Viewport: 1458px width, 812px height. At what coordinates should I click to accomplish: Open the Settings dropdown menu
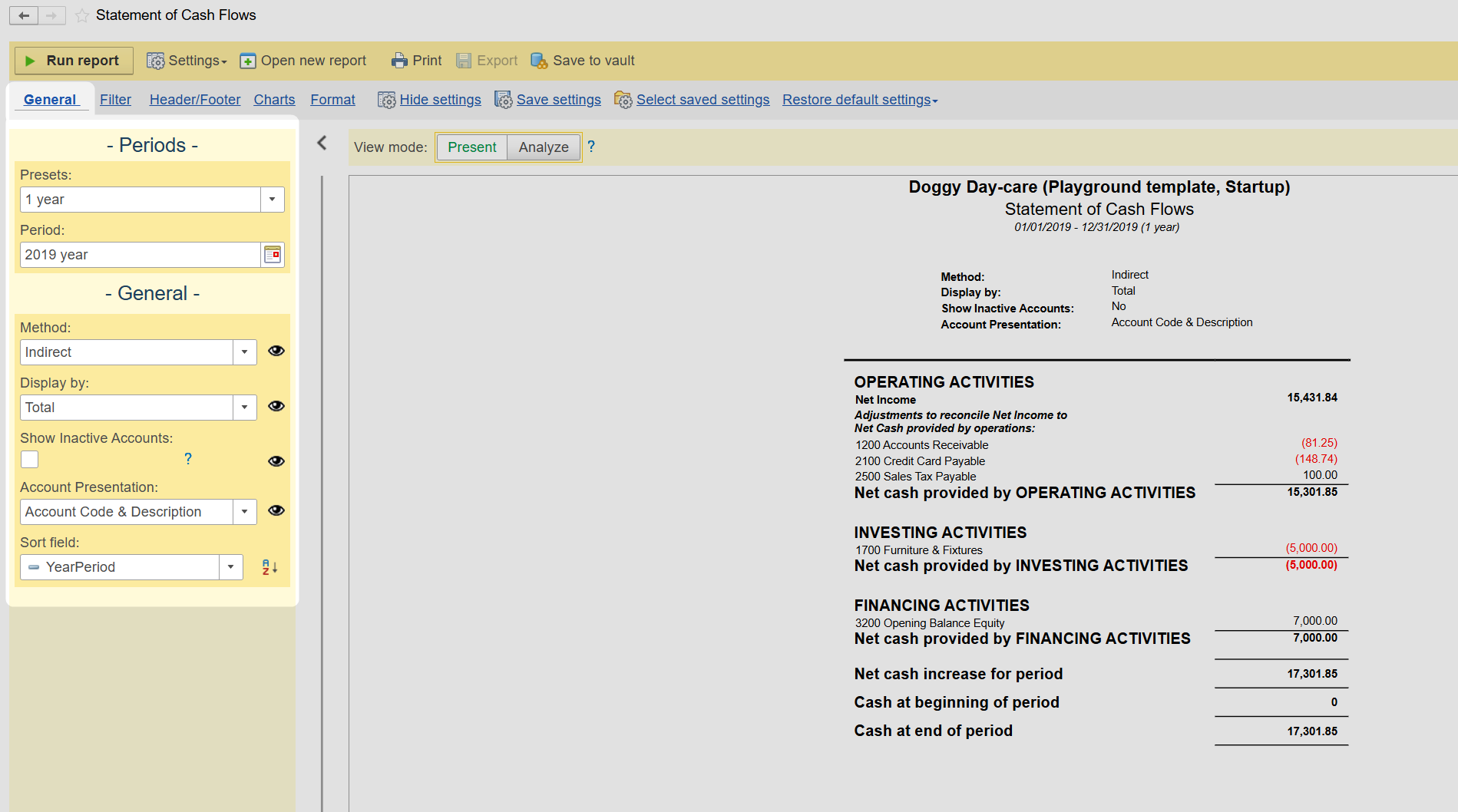[187, 61]
